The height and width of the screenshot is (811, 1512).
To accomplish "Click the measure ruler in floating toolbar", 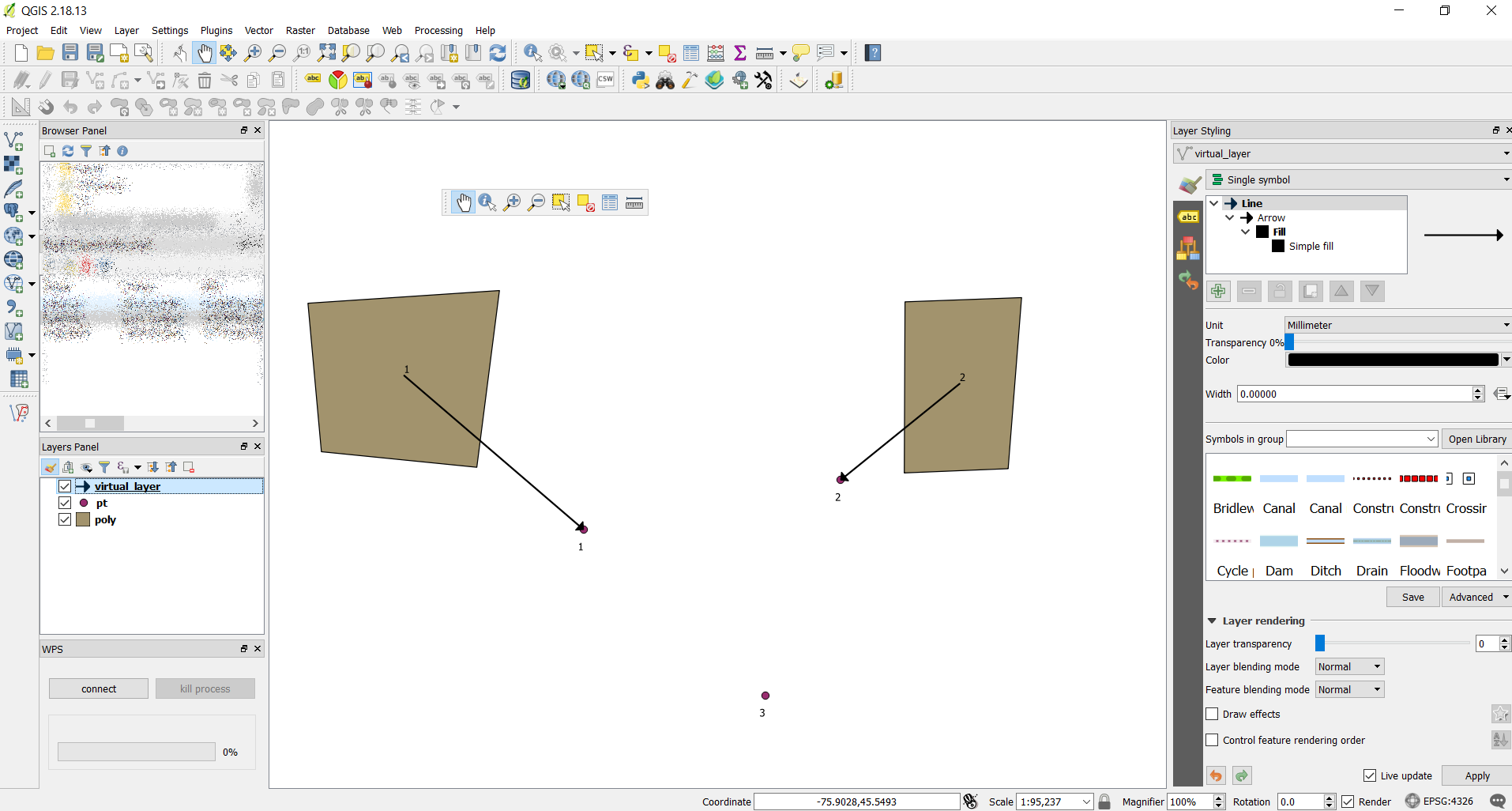I will pos(634,203).
